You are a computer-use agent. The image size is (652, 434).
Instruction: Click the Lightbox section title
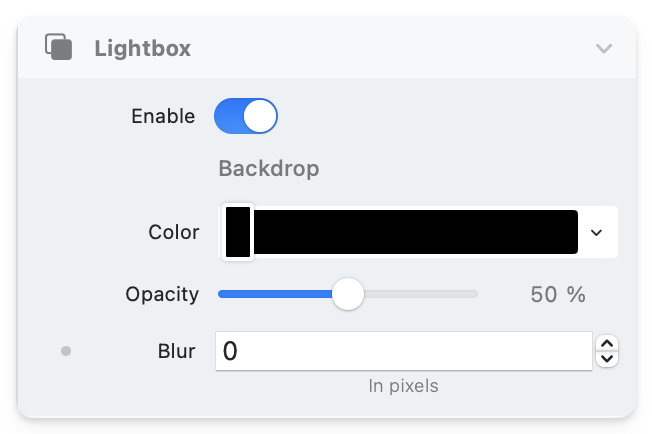pos(142,48)
